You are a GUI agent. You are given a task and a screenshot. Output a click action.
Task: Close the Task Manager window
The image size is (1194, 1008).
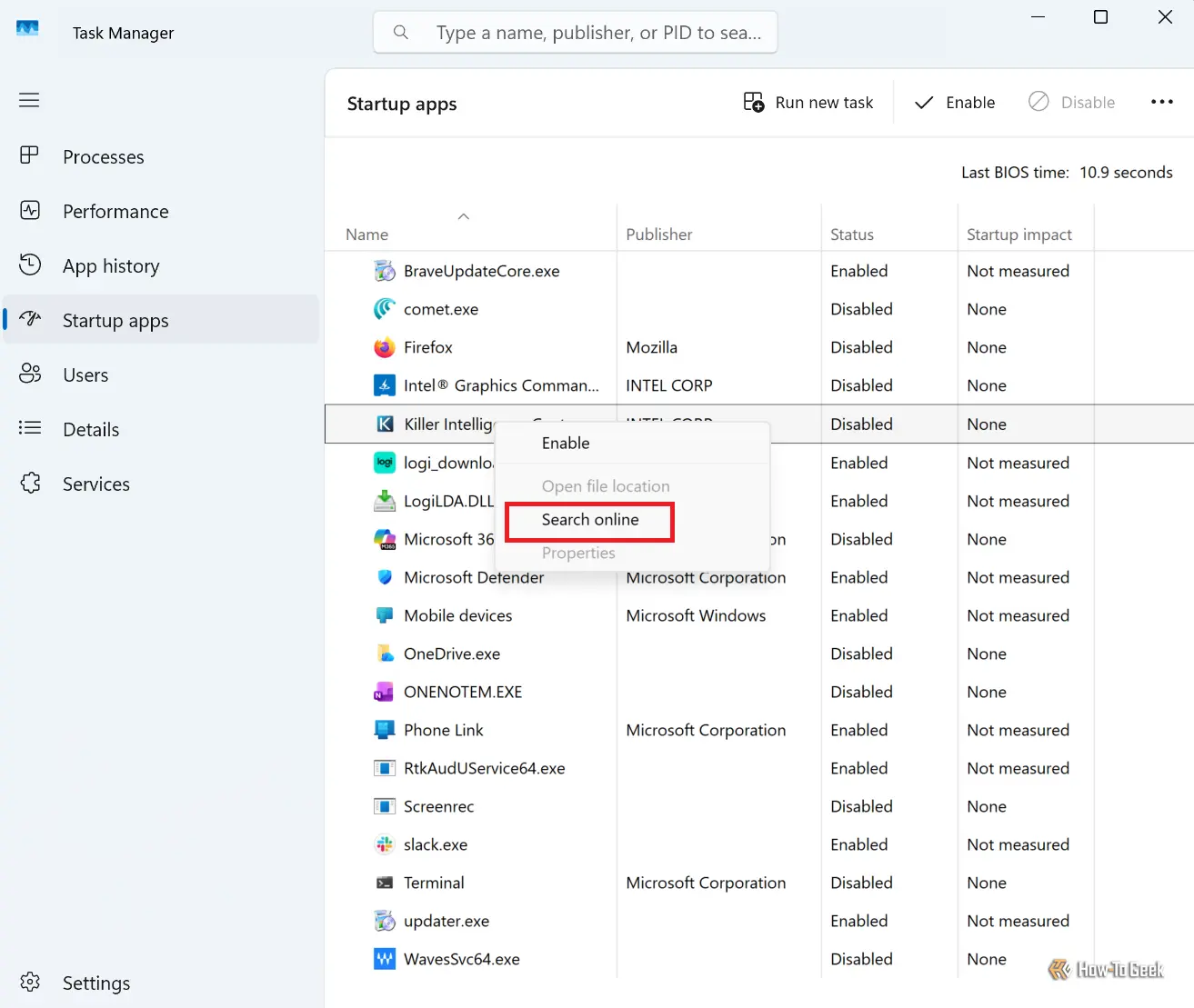(1165, 17)
